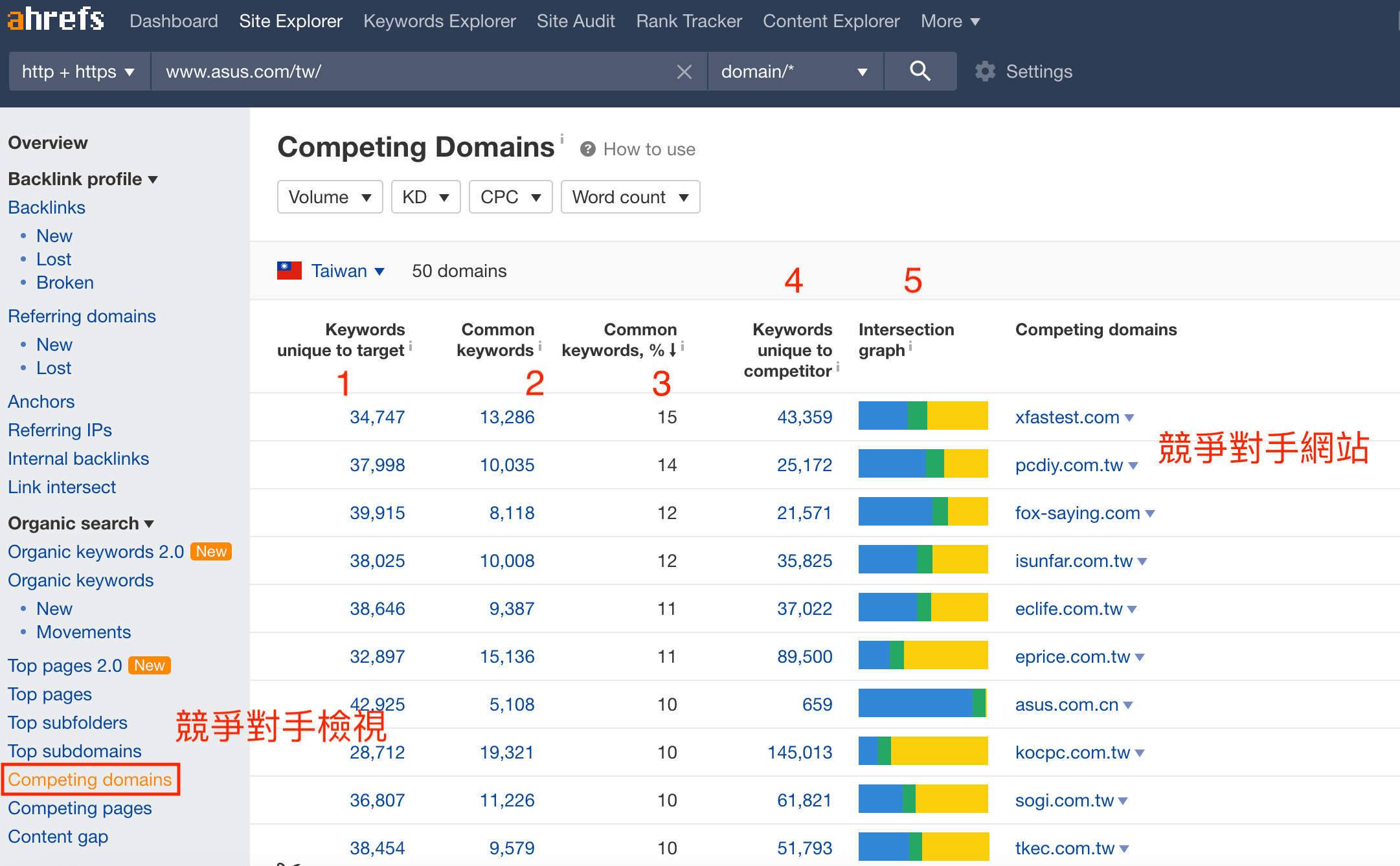This screenshot has height=866, width=1400.
Task: Clear the URL field with X icon
Action: [684, 72]
